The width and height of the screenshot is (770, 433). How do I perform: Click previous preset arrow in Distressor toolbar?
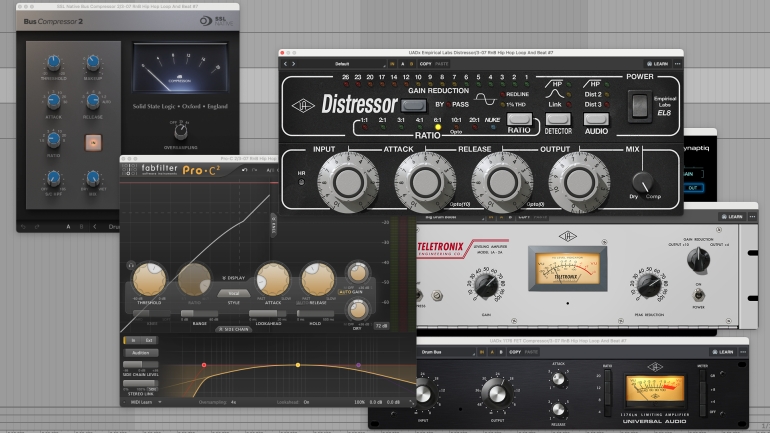pos(285,64)
